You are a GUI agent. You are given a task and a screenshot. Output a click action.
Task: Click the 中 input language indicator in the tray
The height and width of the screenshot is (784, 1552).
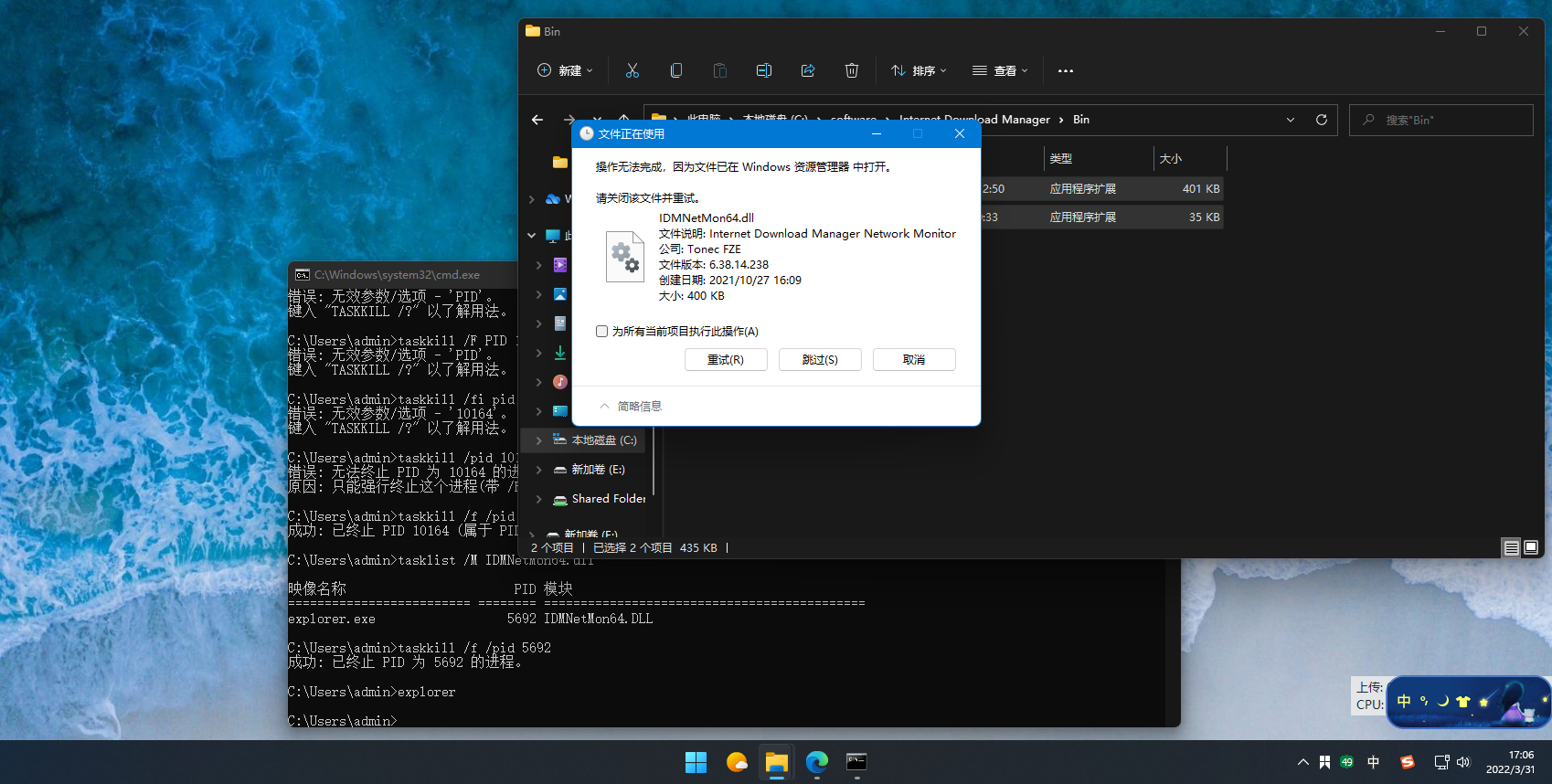[x=1374, y=762]
